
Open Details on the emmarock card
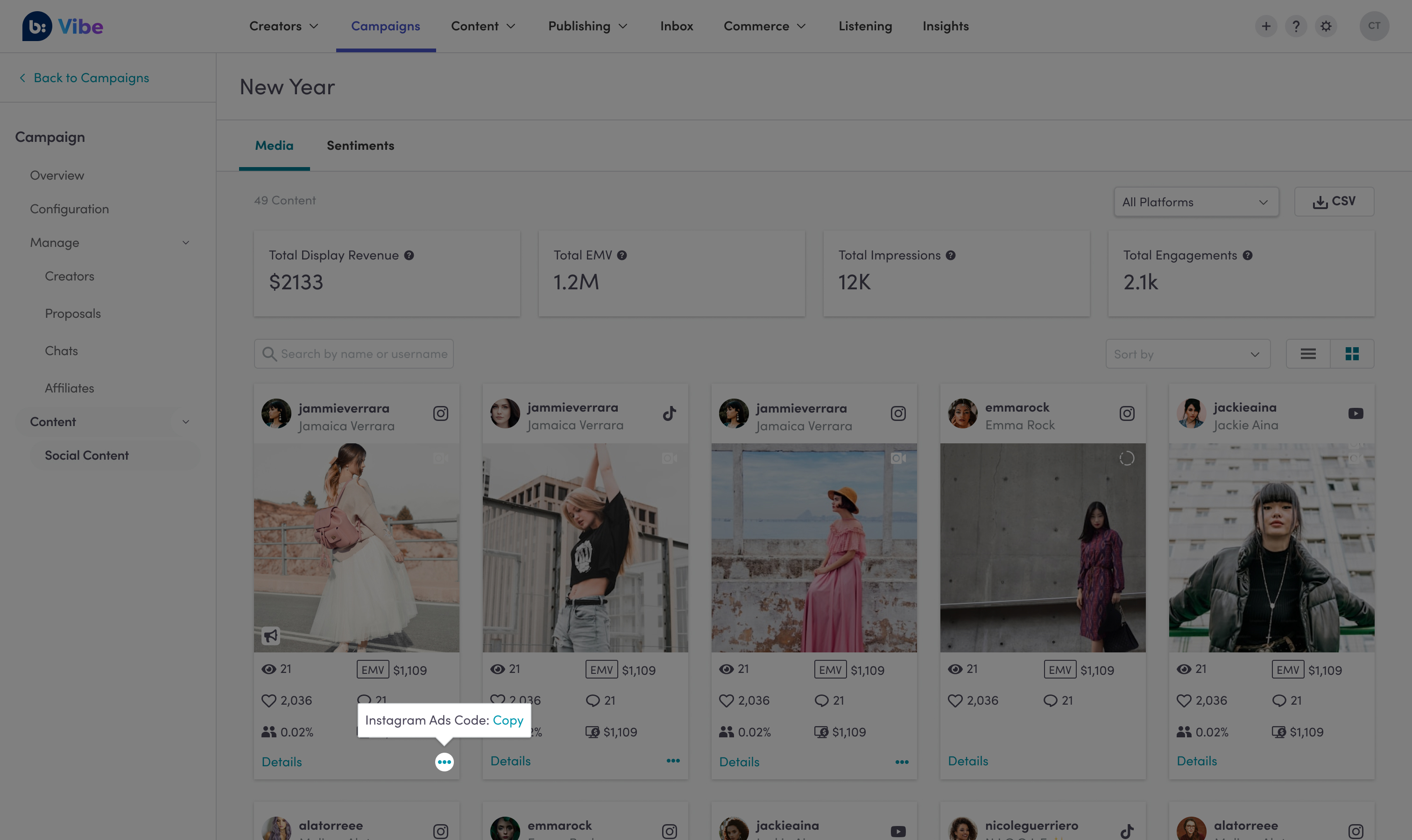point(968,761)
